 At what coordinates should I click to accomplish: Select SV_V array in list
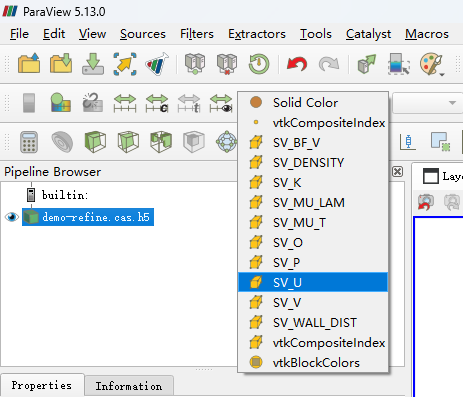(313, 302)
